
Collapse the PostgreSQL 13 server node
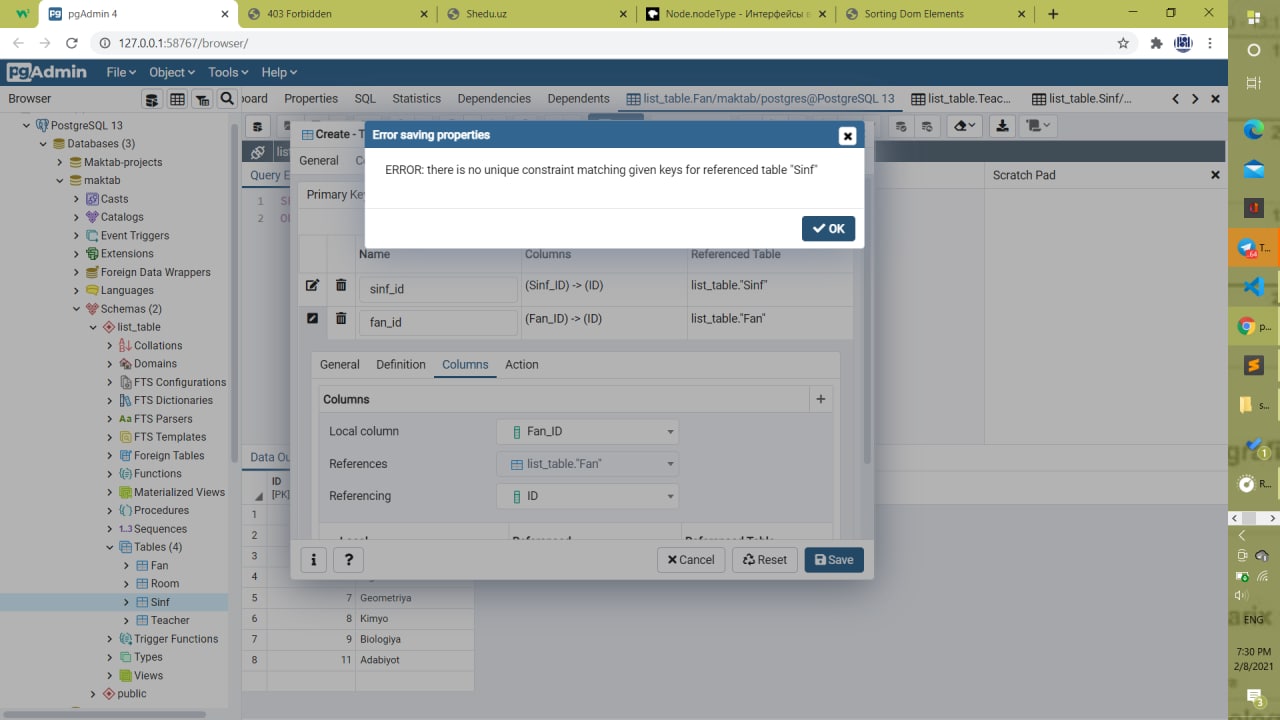point(27,125)
